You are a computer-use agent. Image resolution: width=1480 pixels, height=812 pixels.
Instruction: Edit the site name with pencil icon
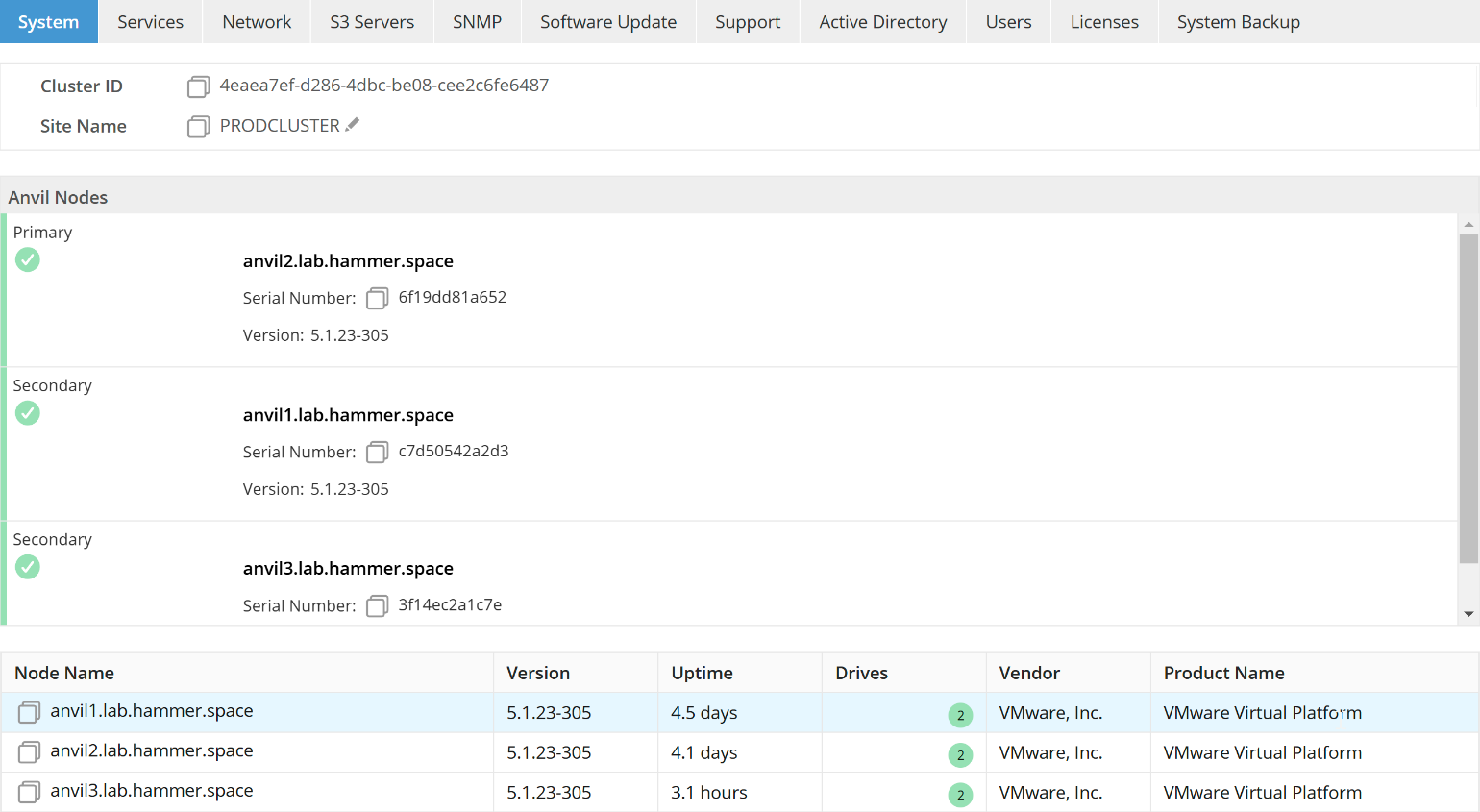pyautogui.click(x=353, y=124)
